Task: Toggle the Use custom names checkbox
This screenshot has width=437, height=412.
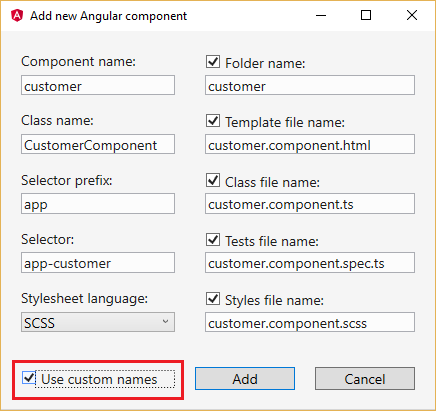Action: [29, 378]
